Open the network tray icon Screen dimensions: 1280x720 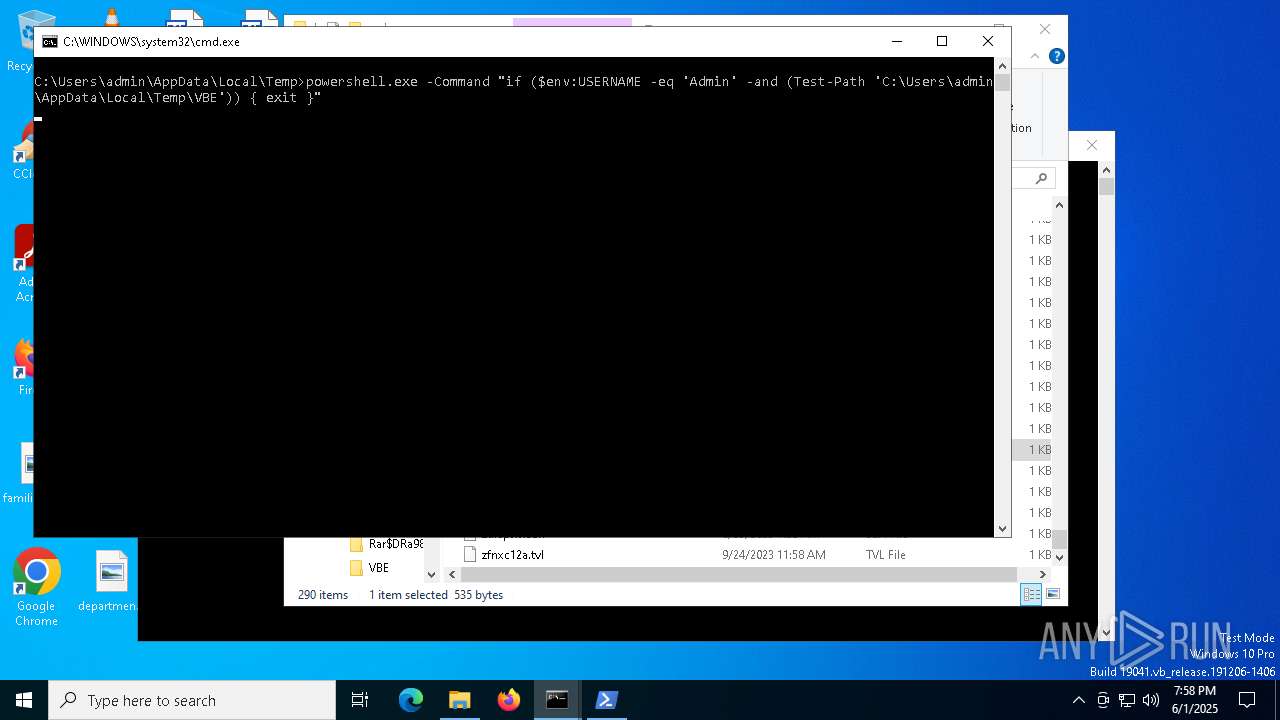coord(1127,700)
